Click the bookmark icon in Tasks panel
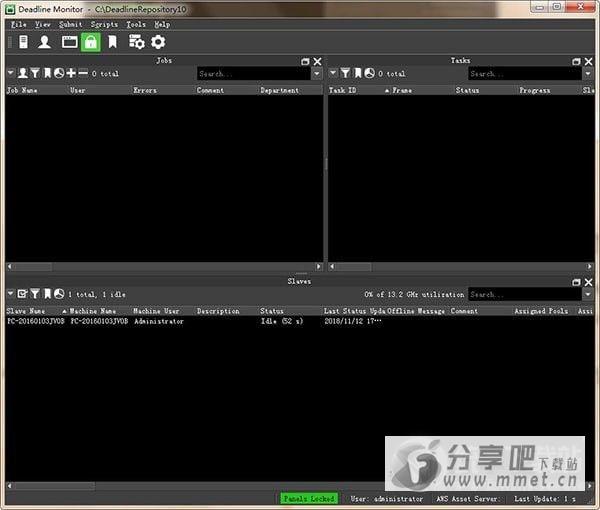Screen dimensions: 600x510 [358, 73]
